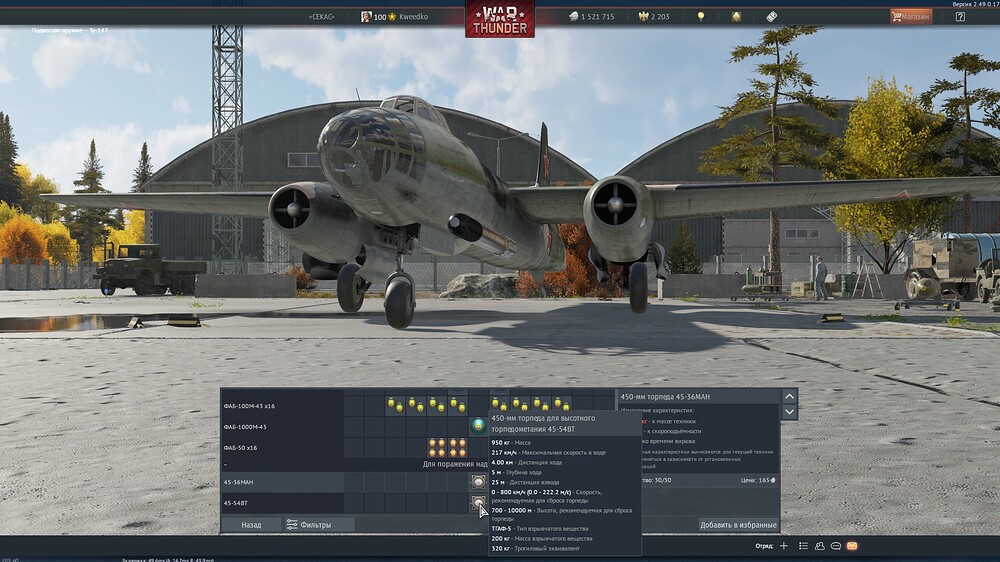Select the ФАБ-100М-43 x16 weapon row

282,406
